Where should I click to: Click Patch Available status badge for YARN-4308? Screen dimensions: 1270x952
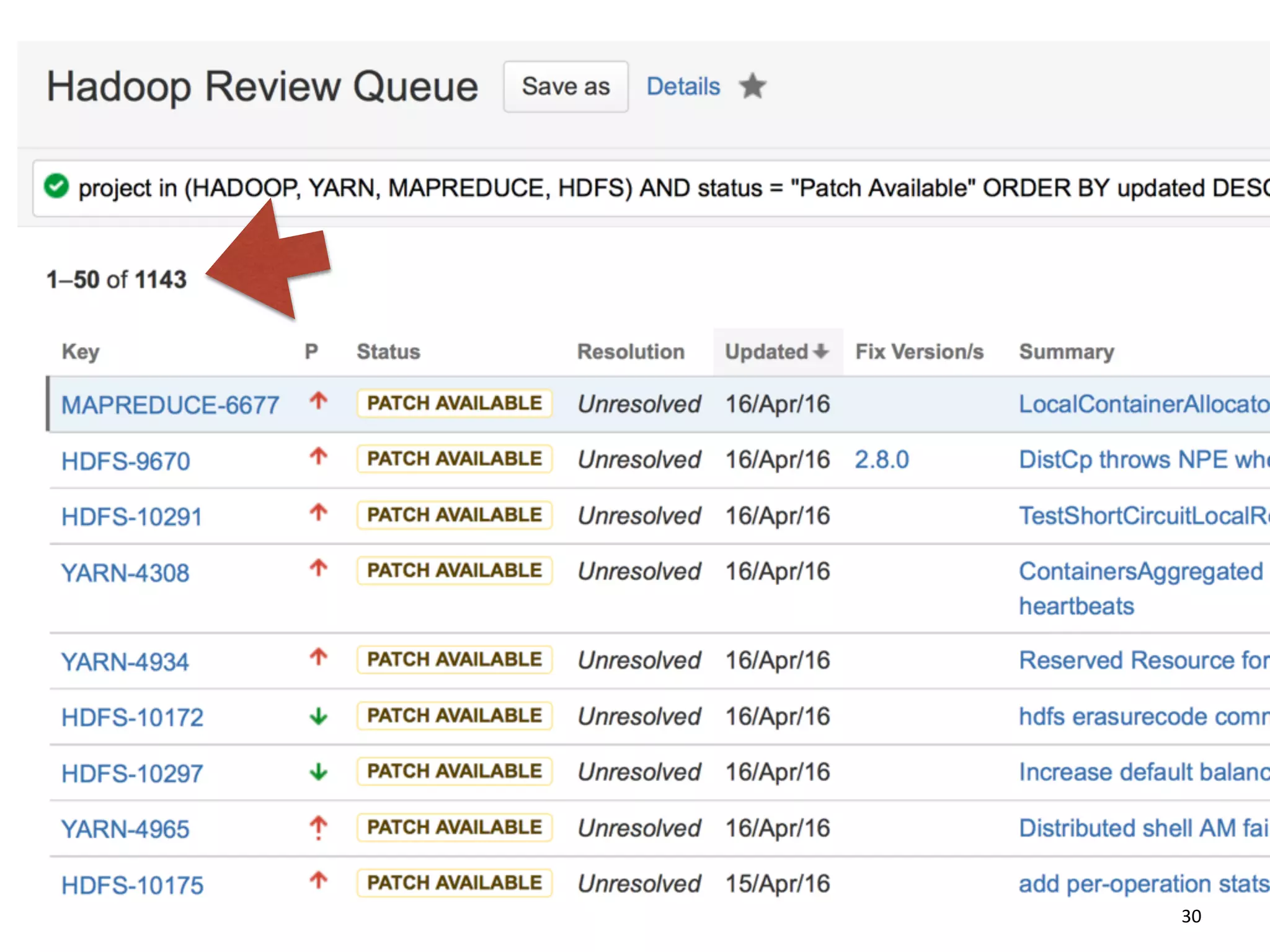coord(454,570)
